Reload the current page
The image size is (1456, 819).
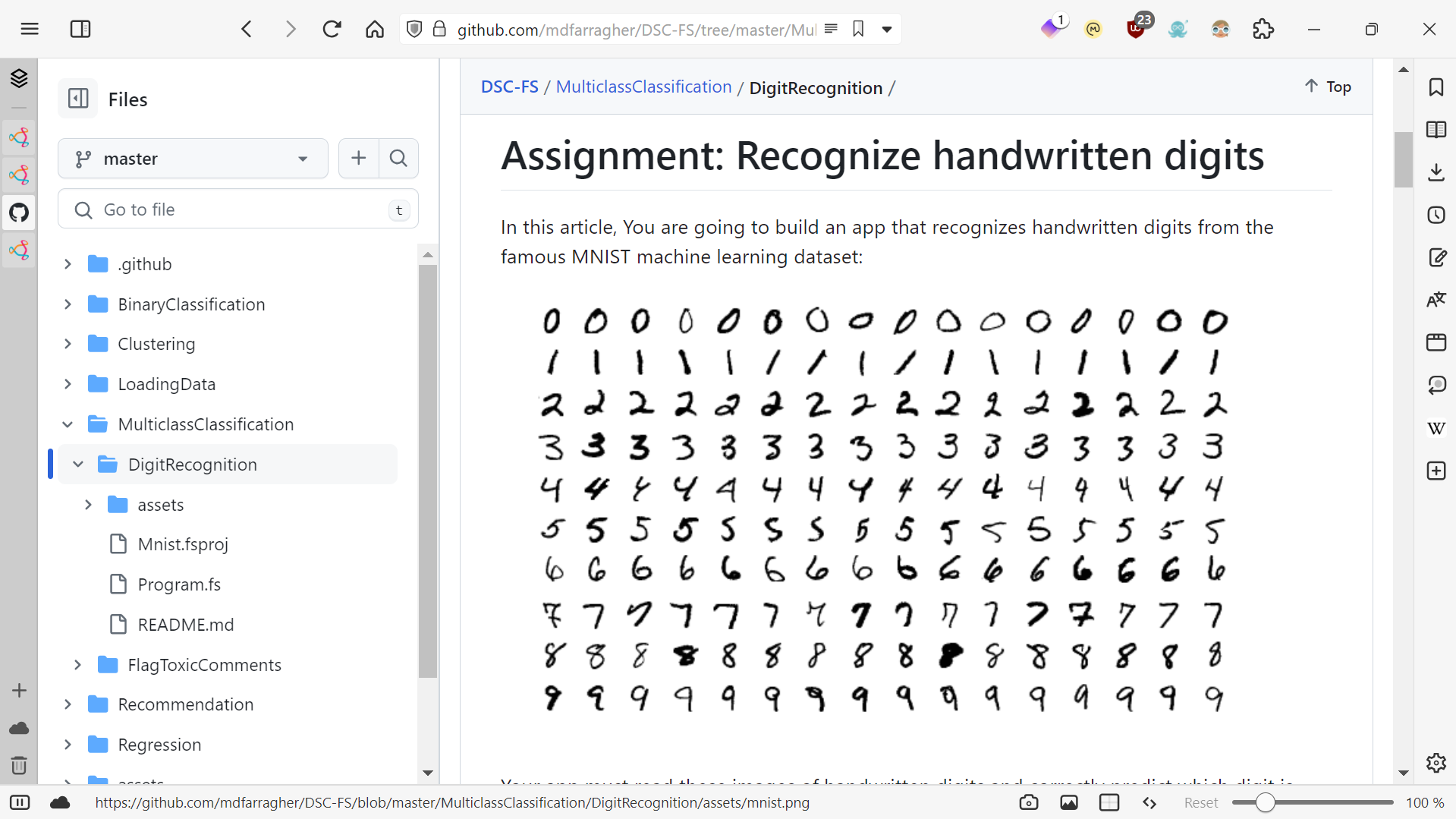(332, 30)
